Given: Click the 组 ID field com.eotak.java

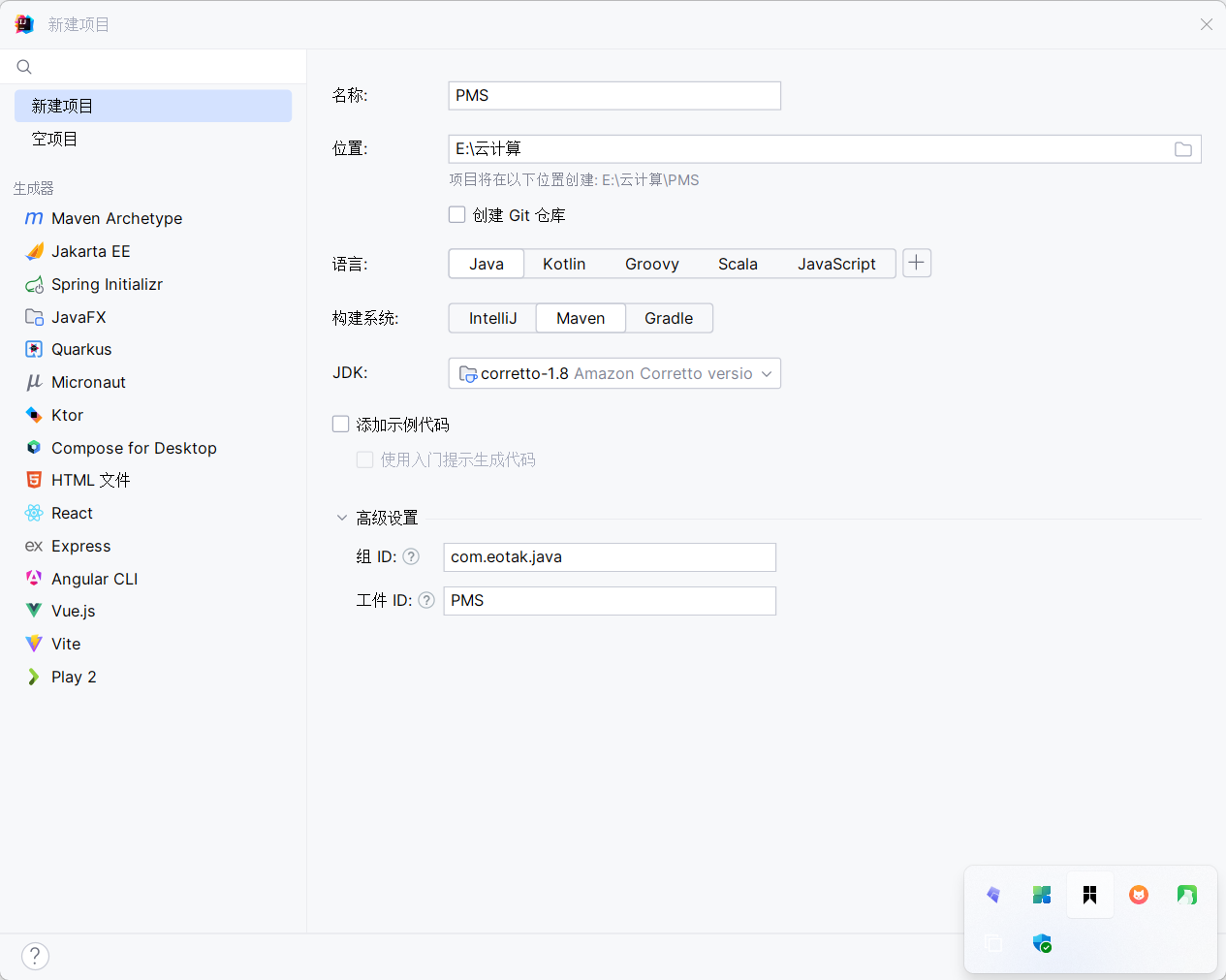Looking at the screenshot, I should [x=610, y=556].
